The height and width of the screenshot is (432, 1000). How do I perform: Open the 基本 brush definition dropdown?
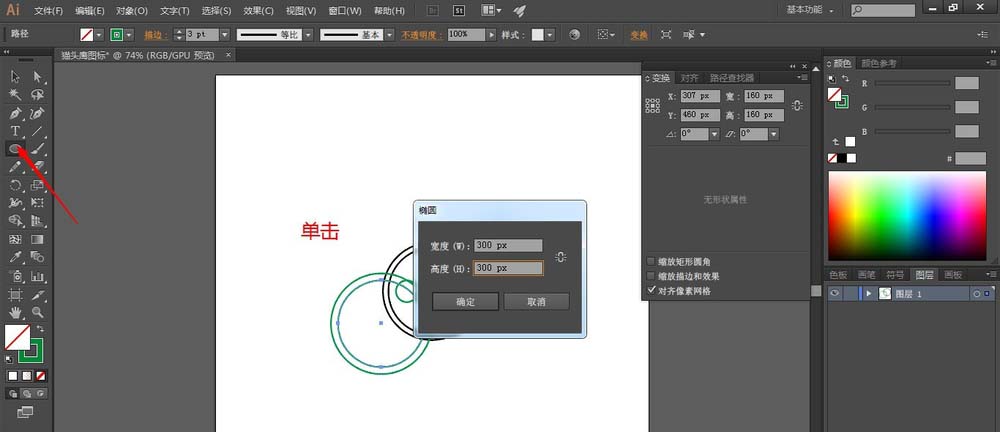[x=390, y=35]
